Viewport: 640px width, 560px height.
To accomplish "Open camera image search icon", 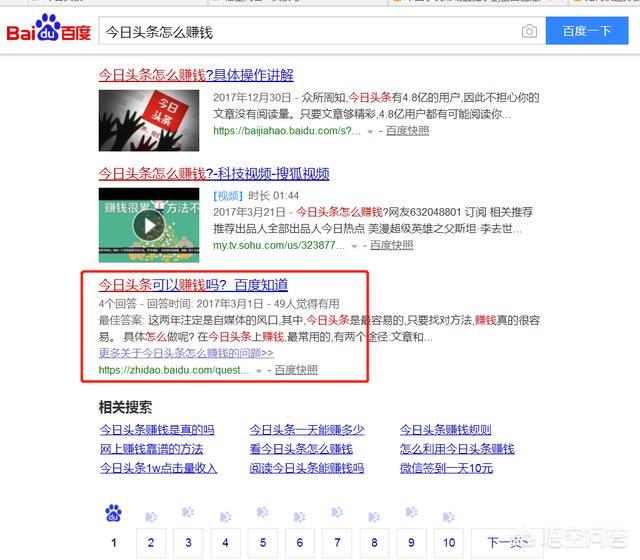I will click(529, 31).
